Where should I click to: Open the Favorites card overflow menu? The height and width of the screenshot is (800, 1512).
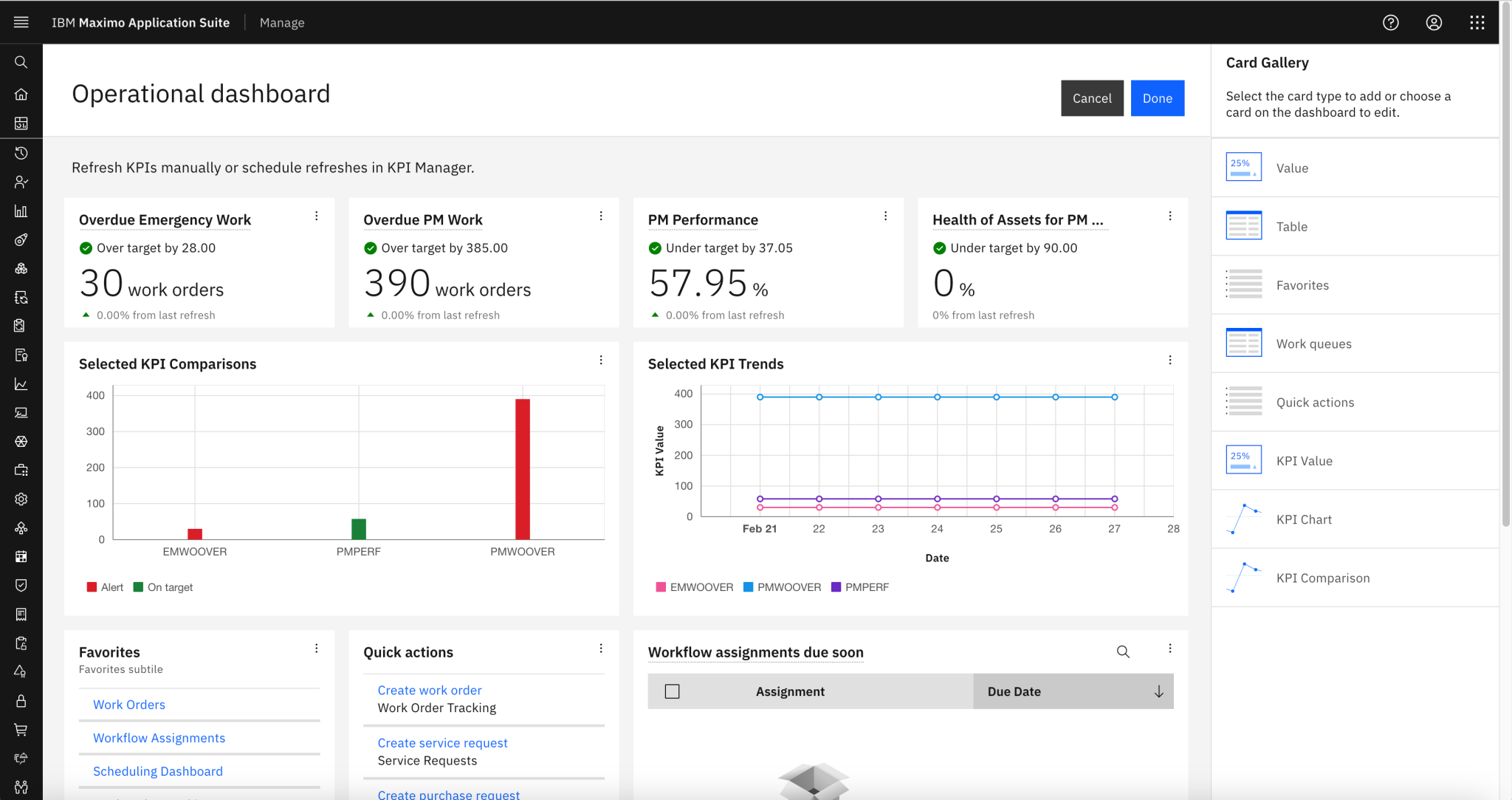click(316, 649)
